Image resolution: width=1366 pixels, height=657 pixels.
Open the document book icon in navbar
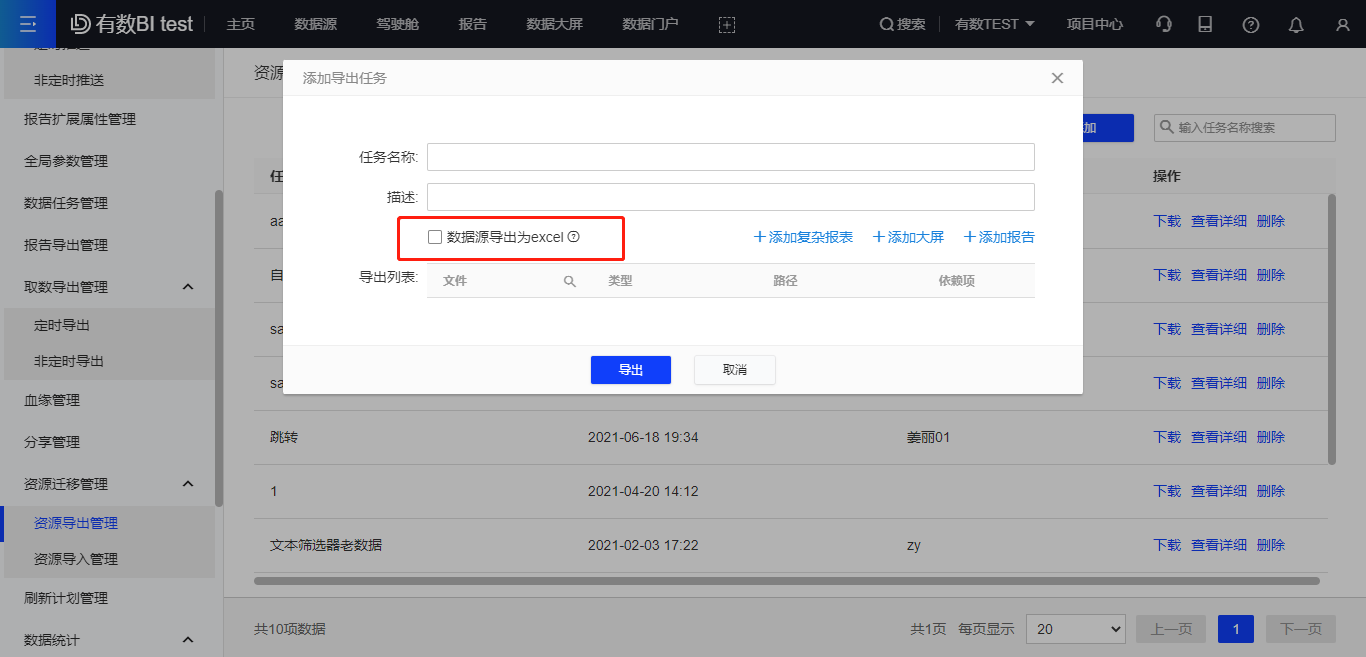tap(1205, 24)
